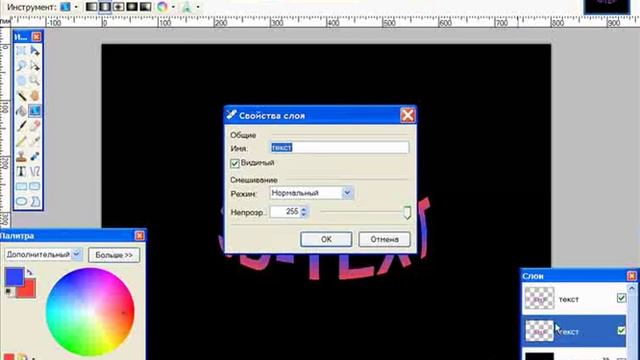The image size is (640, 360).
Task: Select the Ellipse Select tool
Action: click(x=21, y=80)
